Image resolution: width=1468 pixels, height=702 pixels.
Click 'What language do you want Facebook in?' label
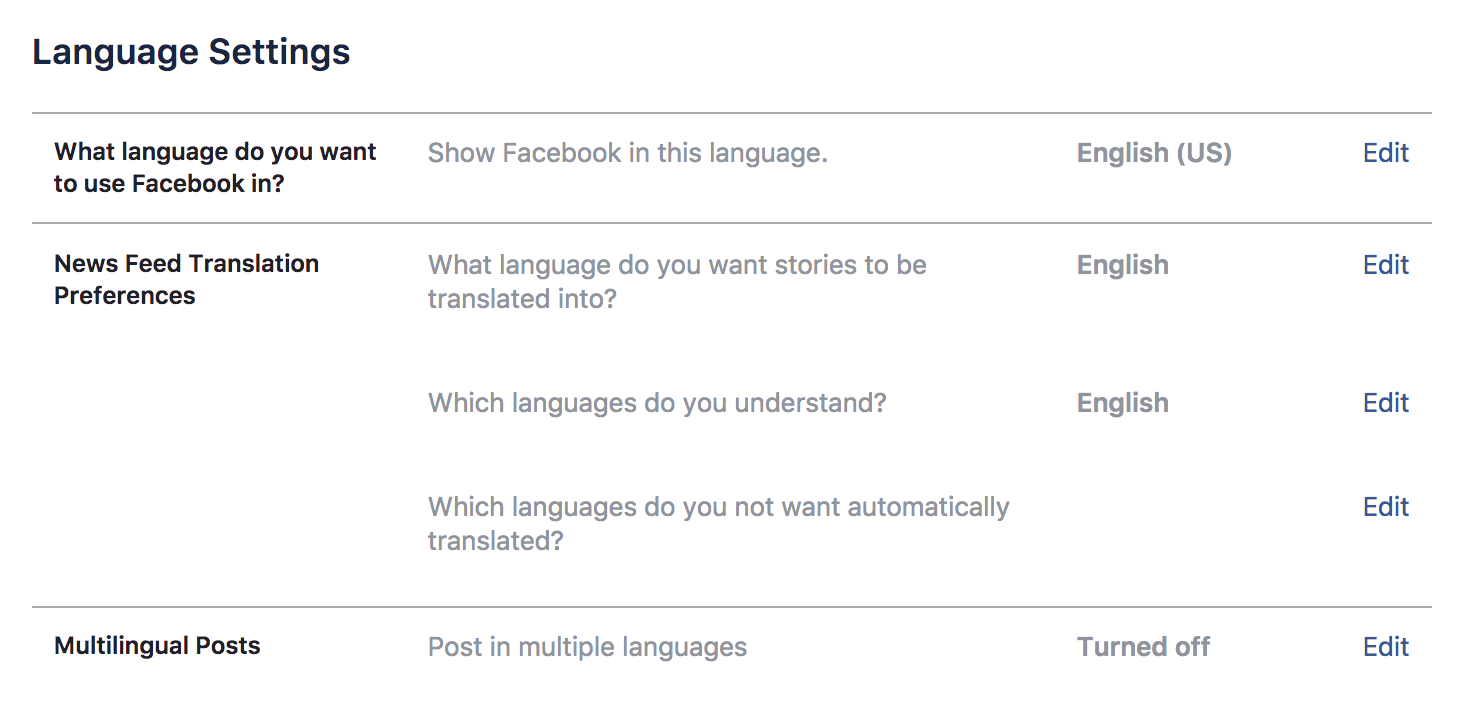point(214,167)
